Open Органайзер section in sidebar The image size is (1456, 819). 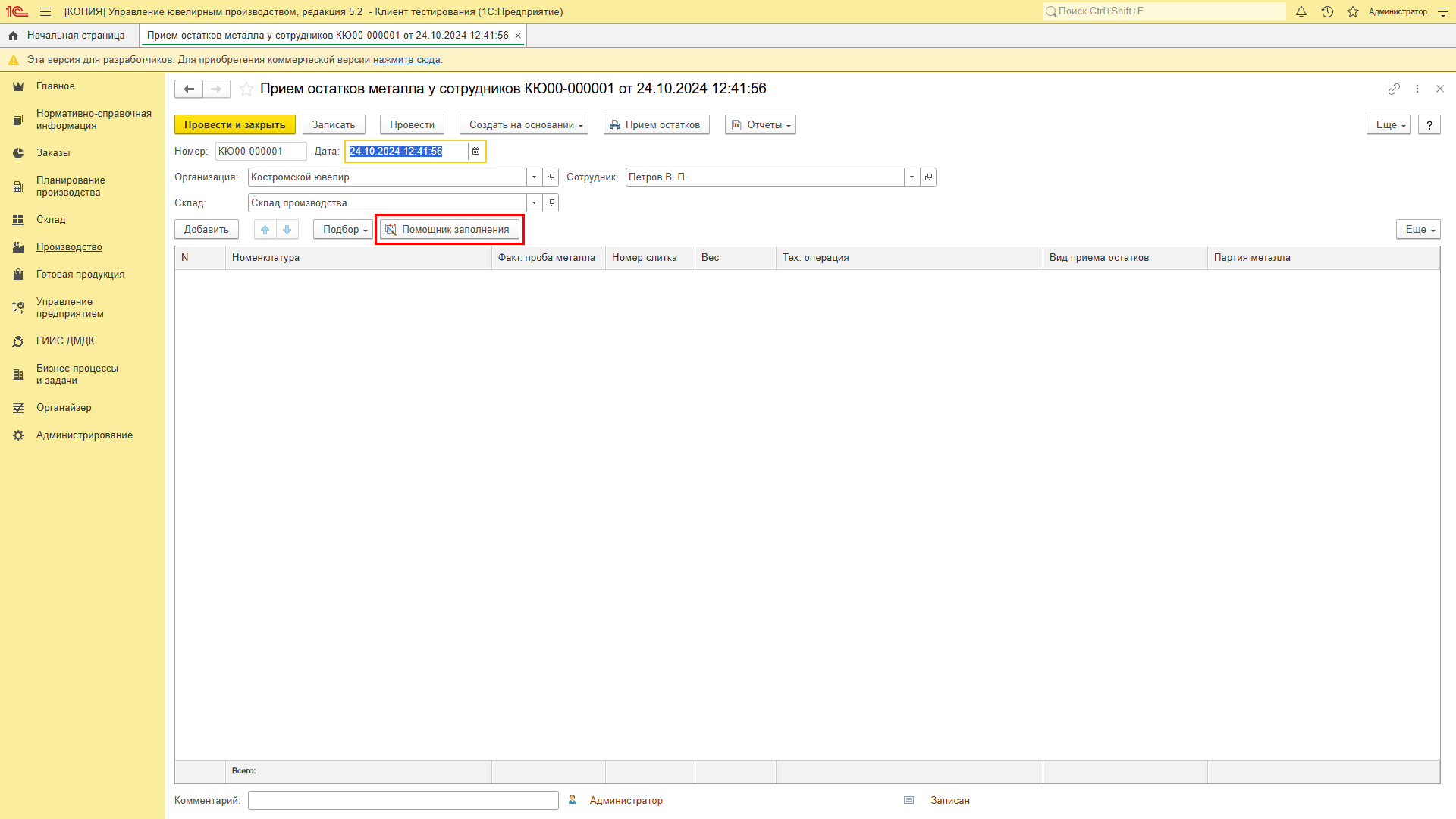coord(64,408)
